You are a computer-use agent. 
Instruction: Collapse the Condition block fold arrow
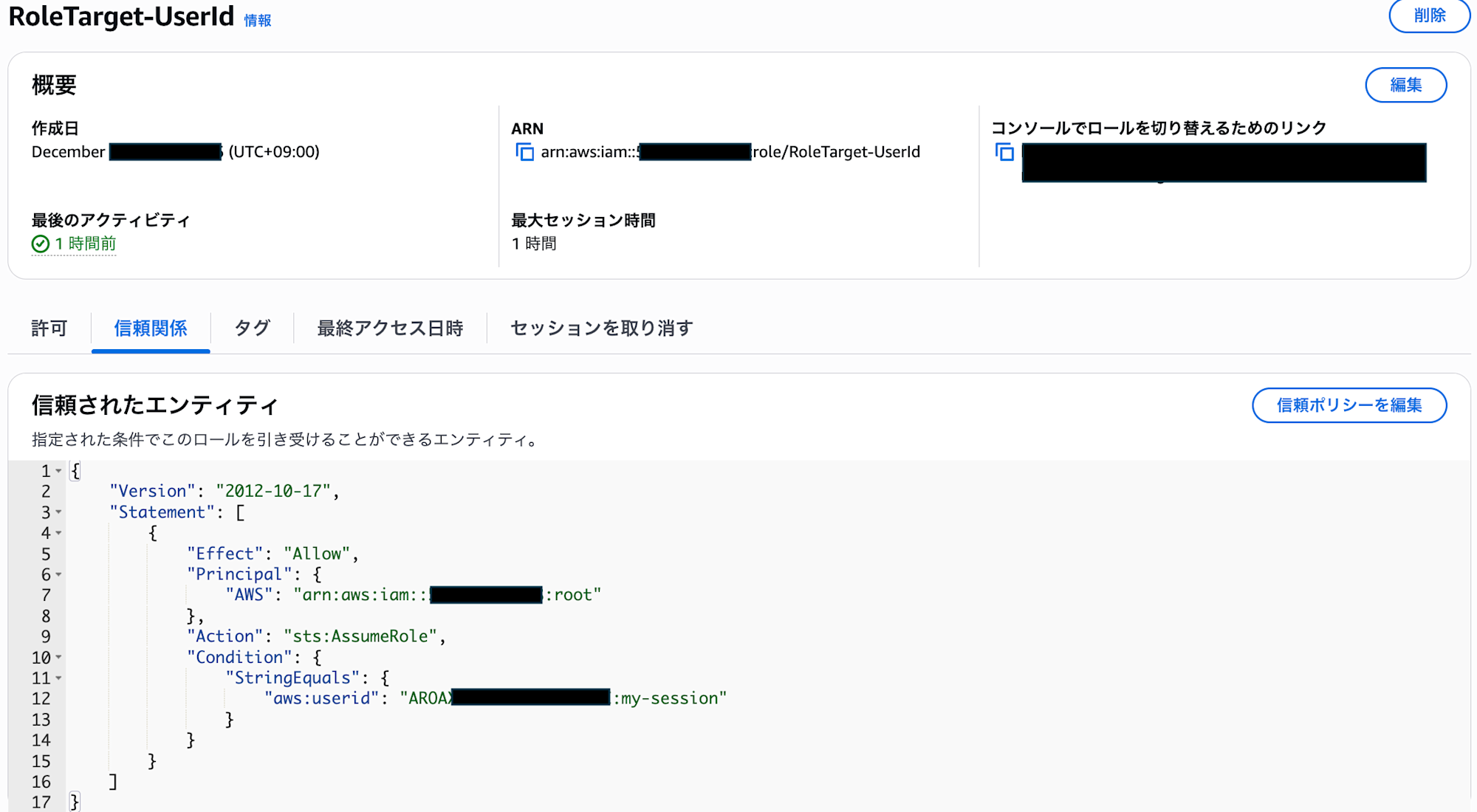tap(58, 657)
